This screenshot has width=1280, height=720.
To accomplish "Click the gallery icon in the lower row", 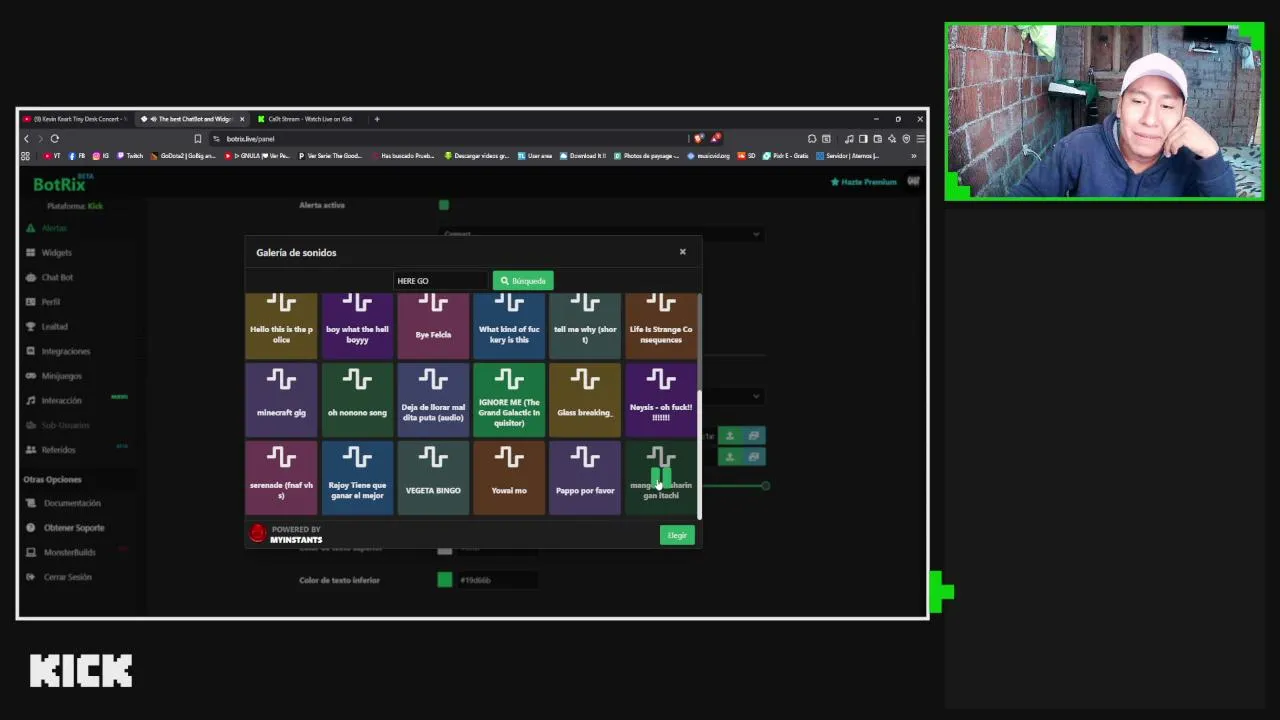I will 754,457.
